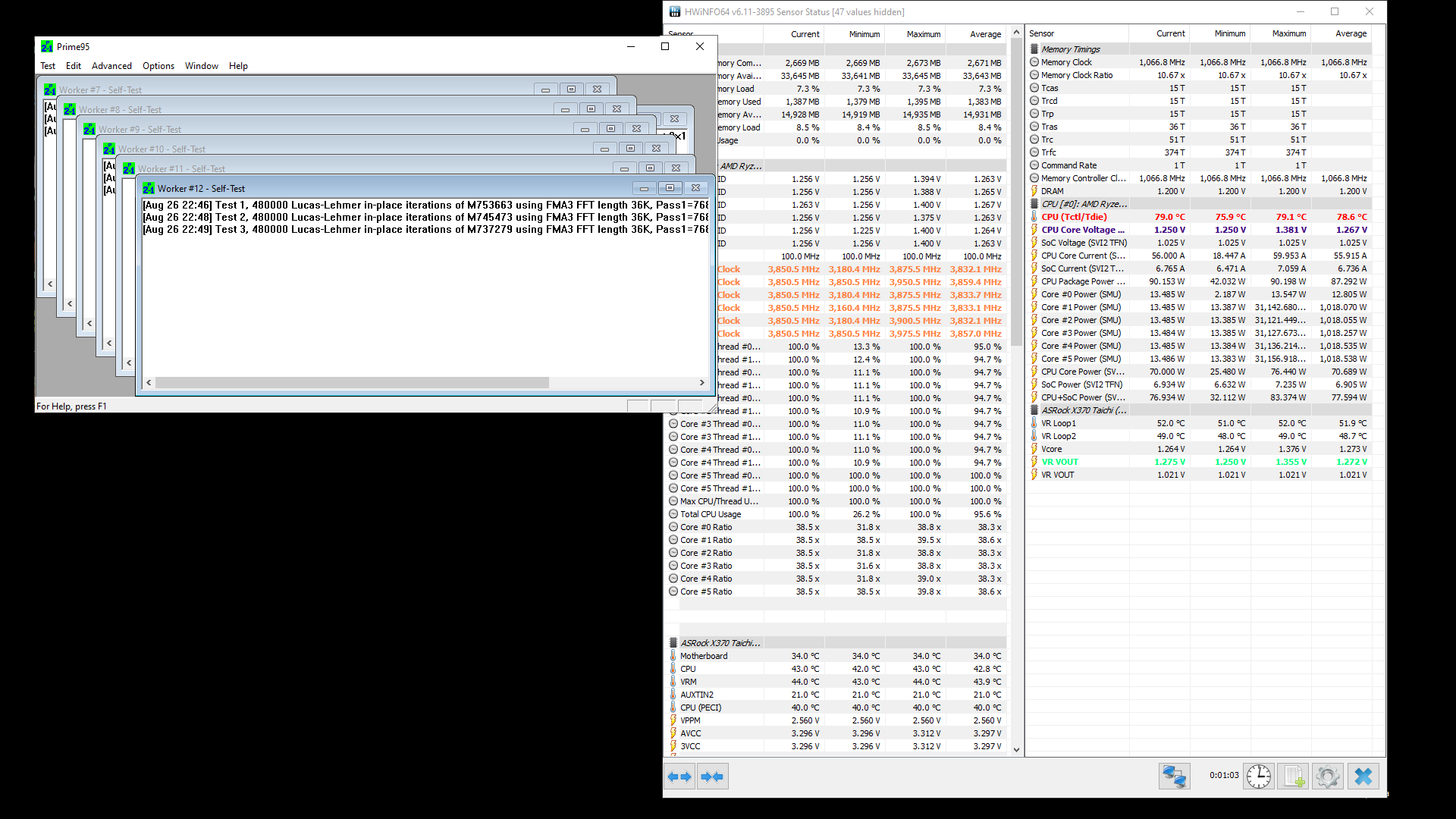This screenshot has width=1456, height=819.
Task: Click the start logging file icon
Action: point(1294,777)
